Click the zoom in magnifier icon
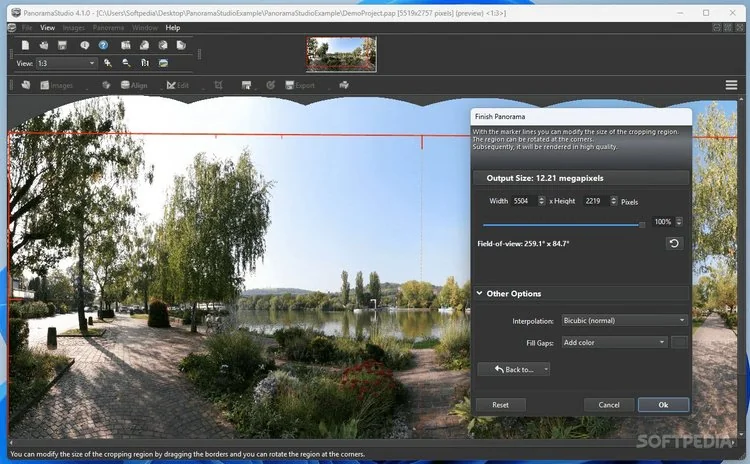Screen dimensions: 750x464 [108, 63]
